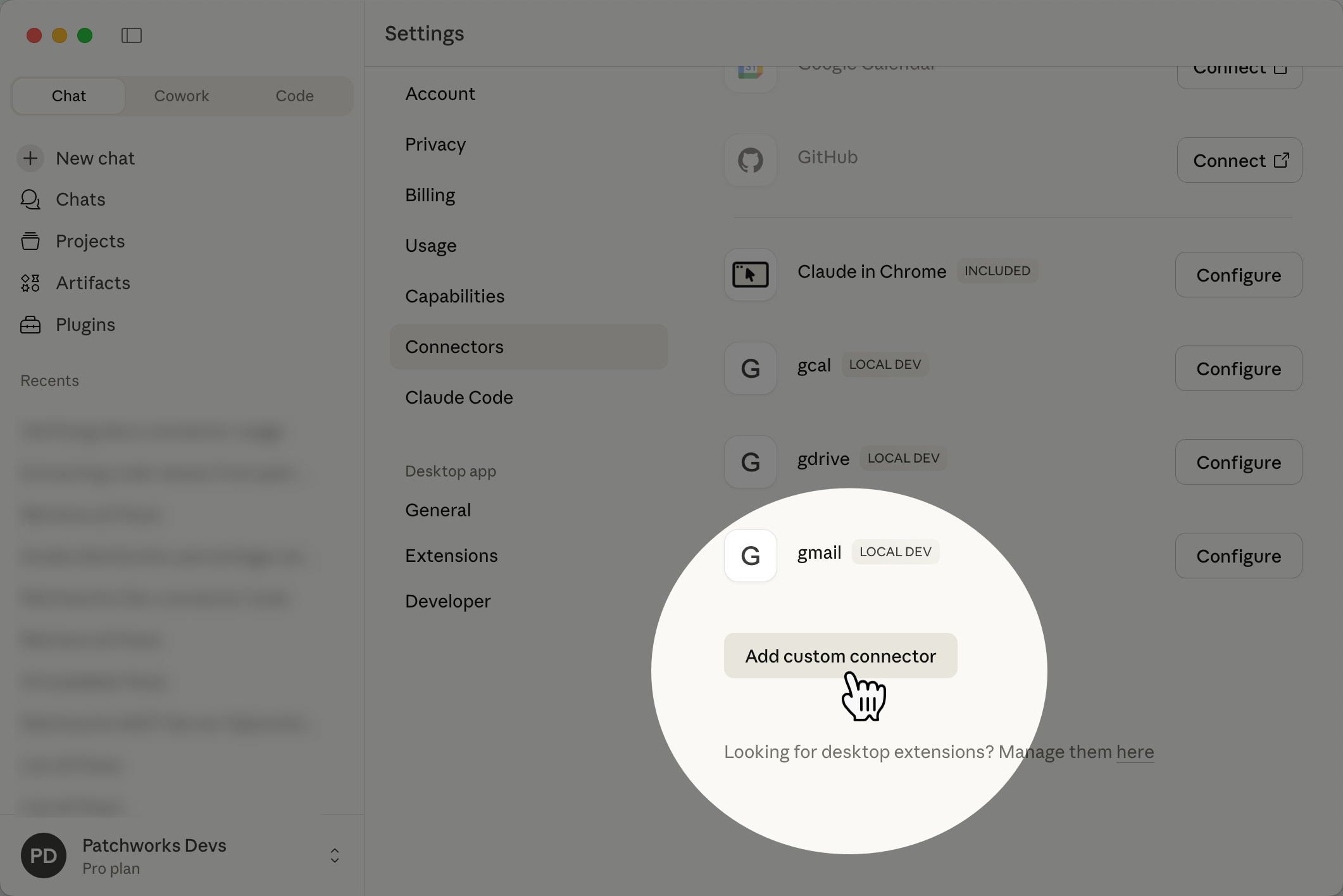Open Projects via its folder icon
The image size is (1343, 896).
[x=30, y=241]
